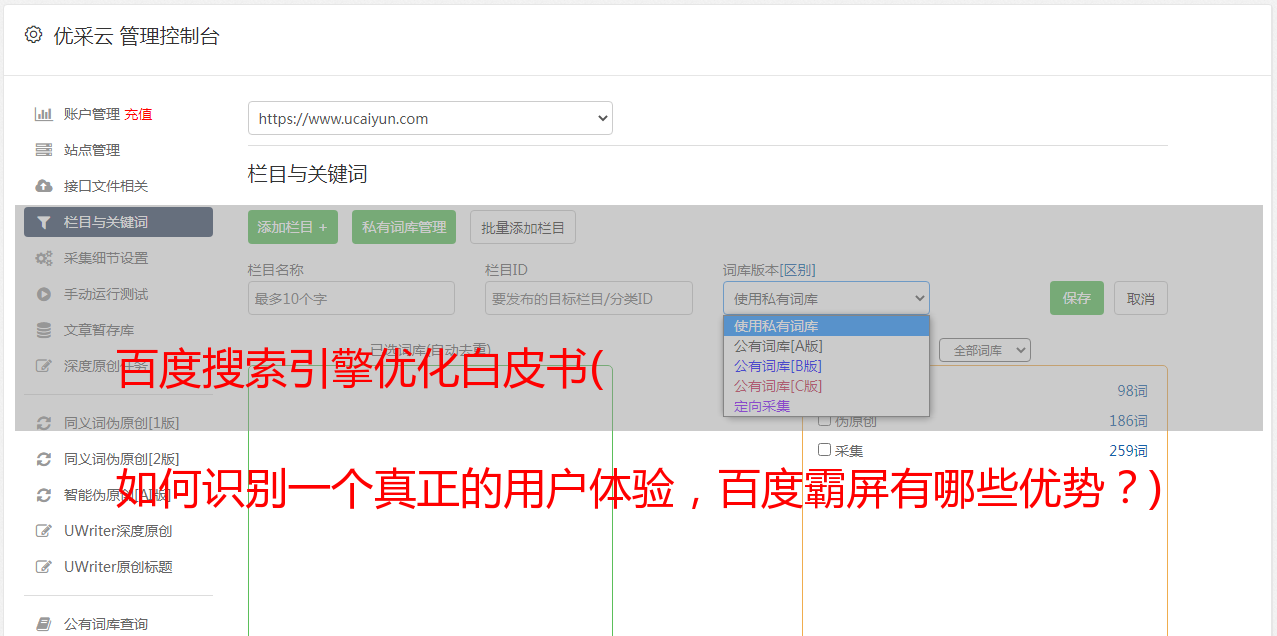Open the 词库版本 dropdown showing 使用私有词库
Viewport: 1277px width, 636px height.
click(x=826, y=298)
